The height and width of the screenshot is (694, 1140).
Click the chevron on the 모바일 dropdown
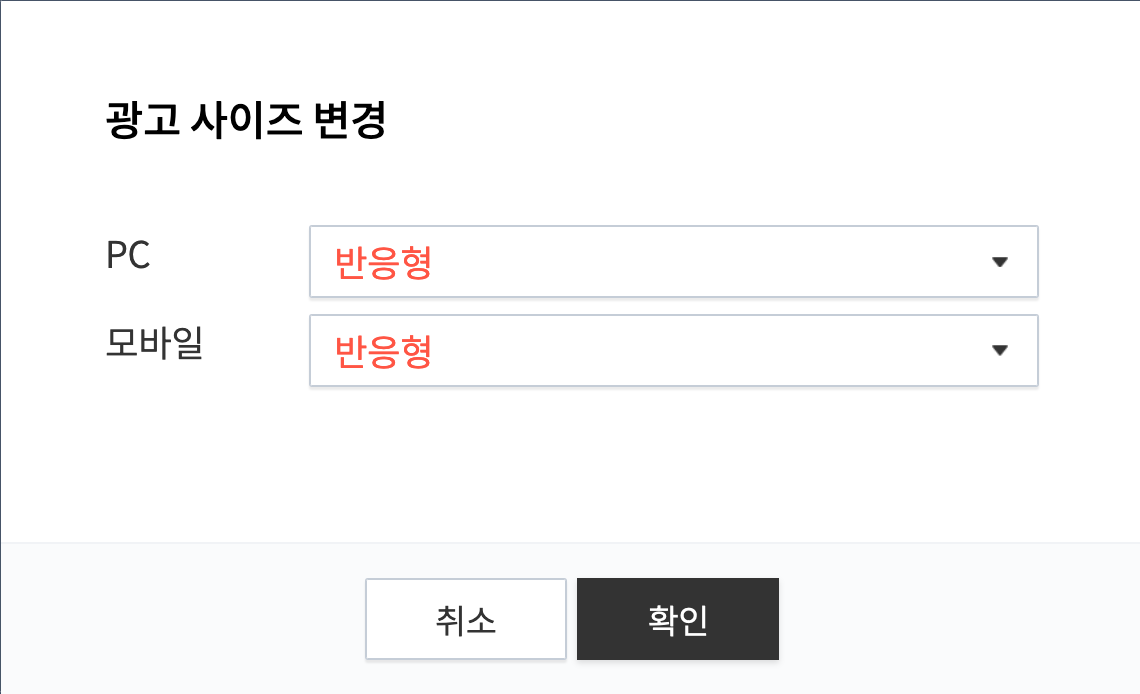click(x=998, y=350)
